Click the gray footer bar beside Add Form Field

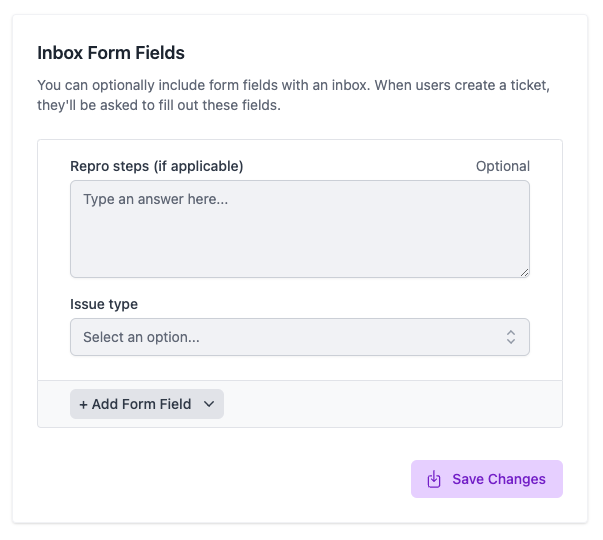[x=392, y=404]
